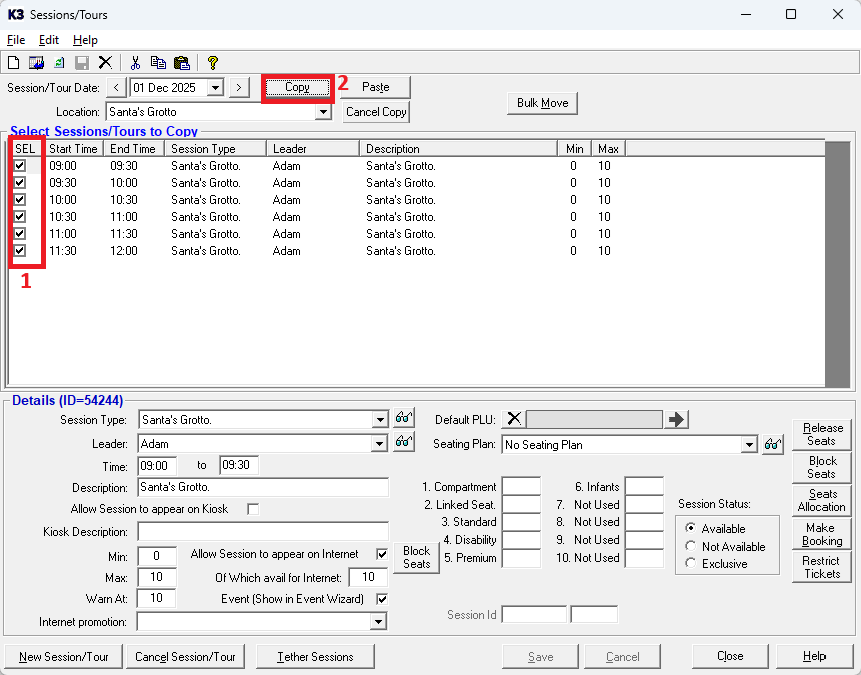The height and width of the screenshot is (675, 861).
Task: Open the Internet promotion dropdown
Action: tap(378, 622)
